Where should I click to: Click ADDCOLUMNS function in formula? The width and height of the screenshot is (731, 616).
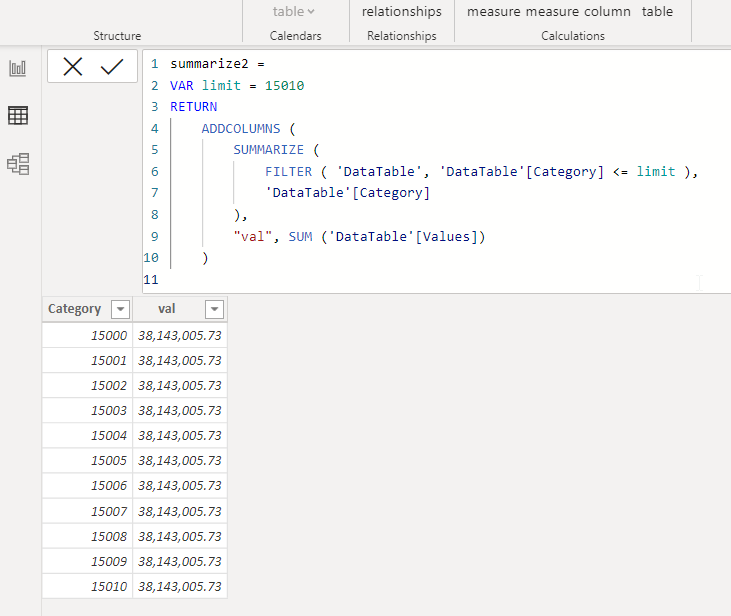(241, 129)
